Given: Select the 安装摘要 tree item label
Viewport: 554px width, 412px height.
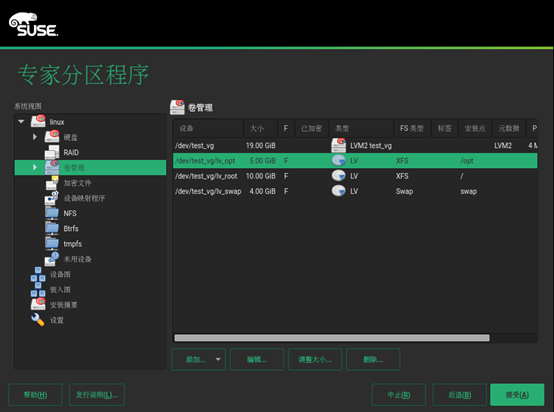Looking at the screenshot, I should click(64, 305).
